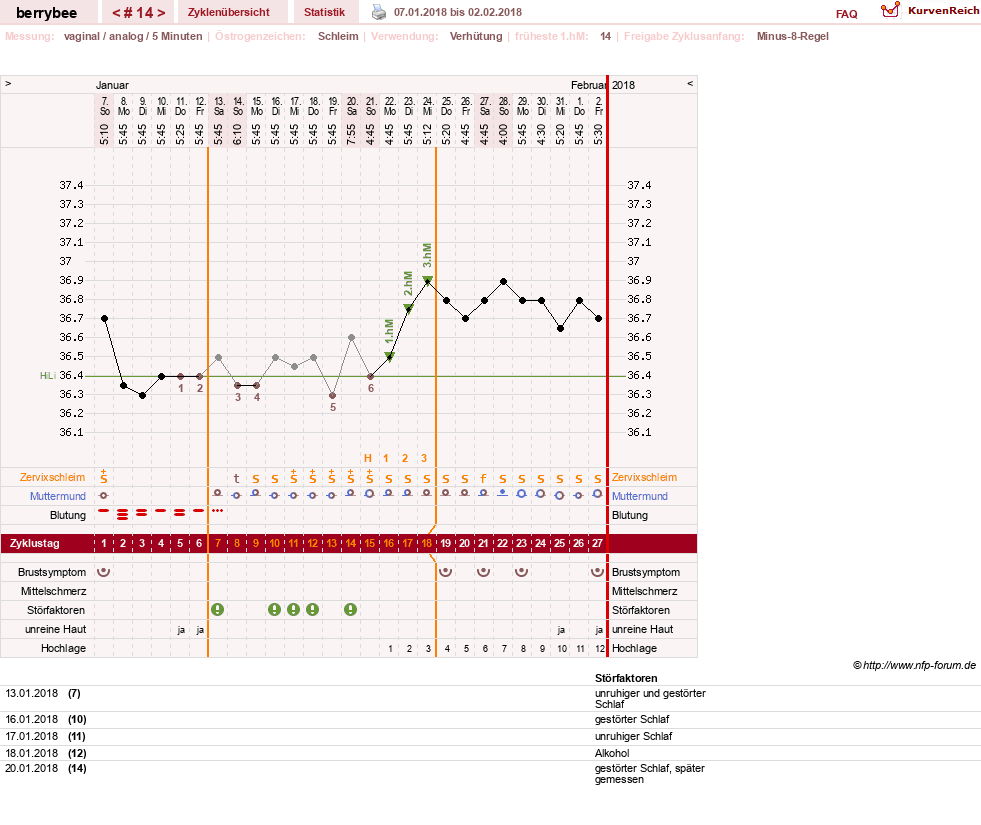Click the printer icon

click(x=379, y=12)
